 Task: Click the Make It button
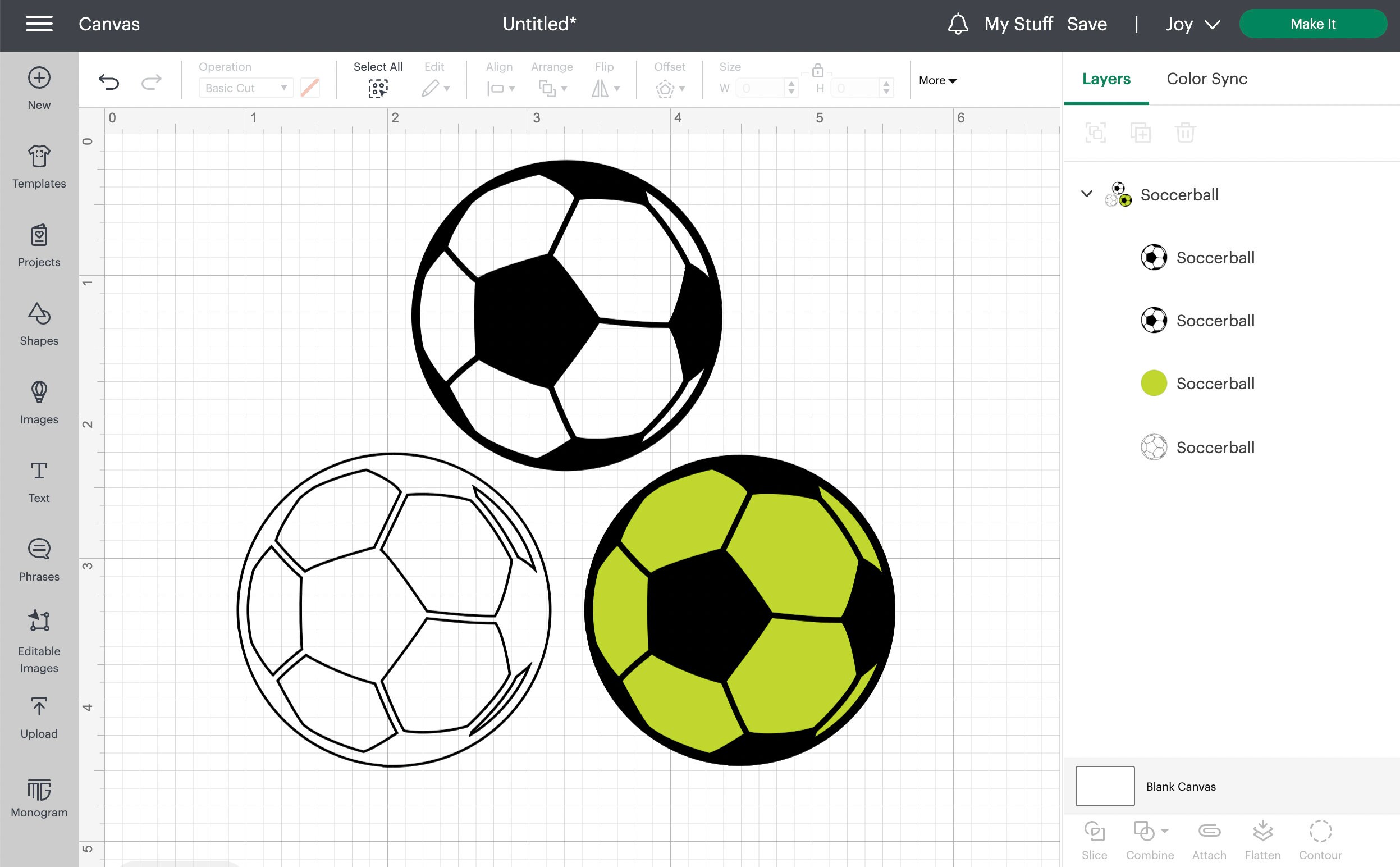point(1314,24)
